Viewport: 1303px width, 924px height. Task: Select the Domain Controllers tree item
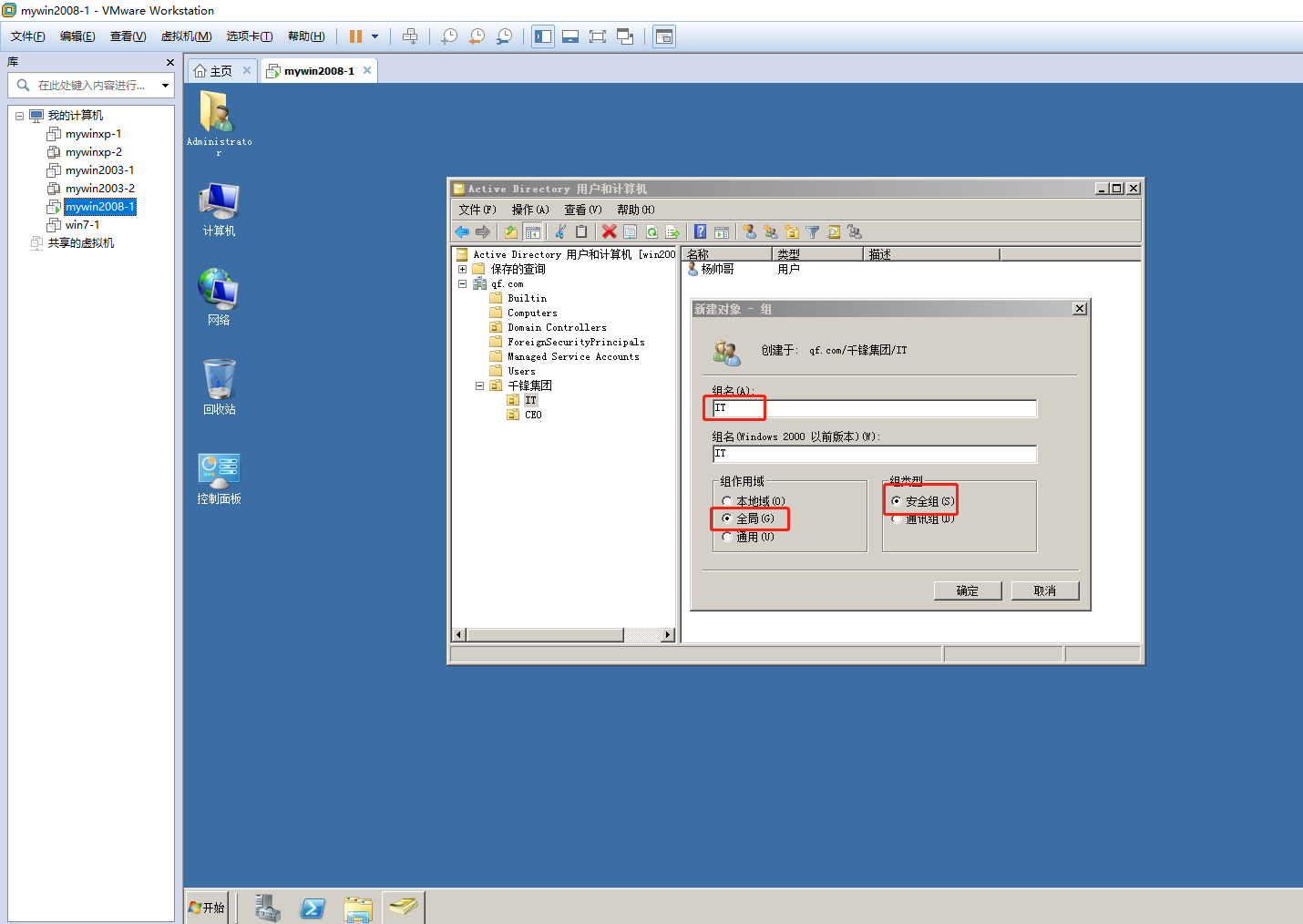[x=557, y=327]
